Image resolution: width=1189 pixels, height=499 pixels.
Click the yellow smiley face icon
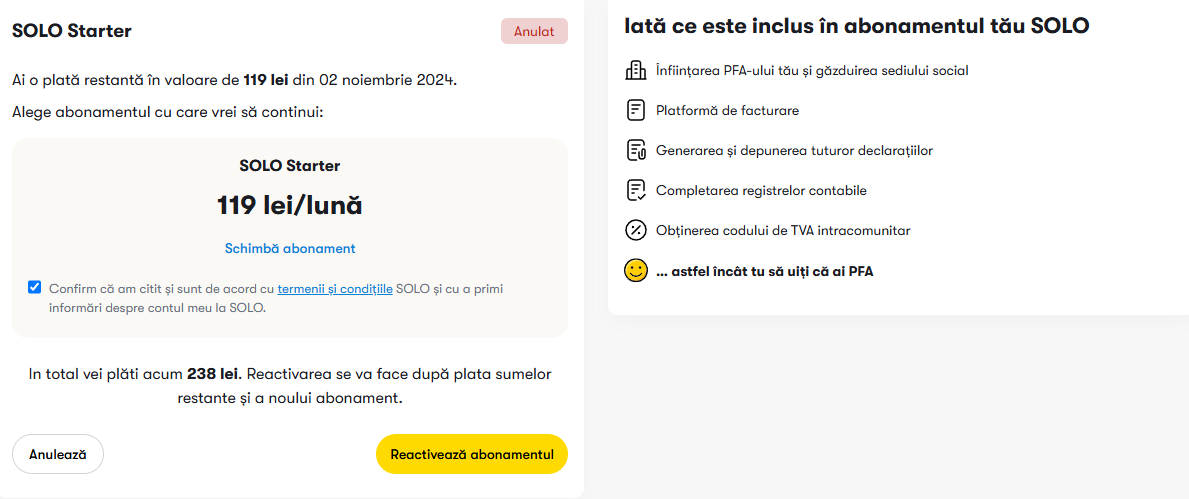point(635,270)
